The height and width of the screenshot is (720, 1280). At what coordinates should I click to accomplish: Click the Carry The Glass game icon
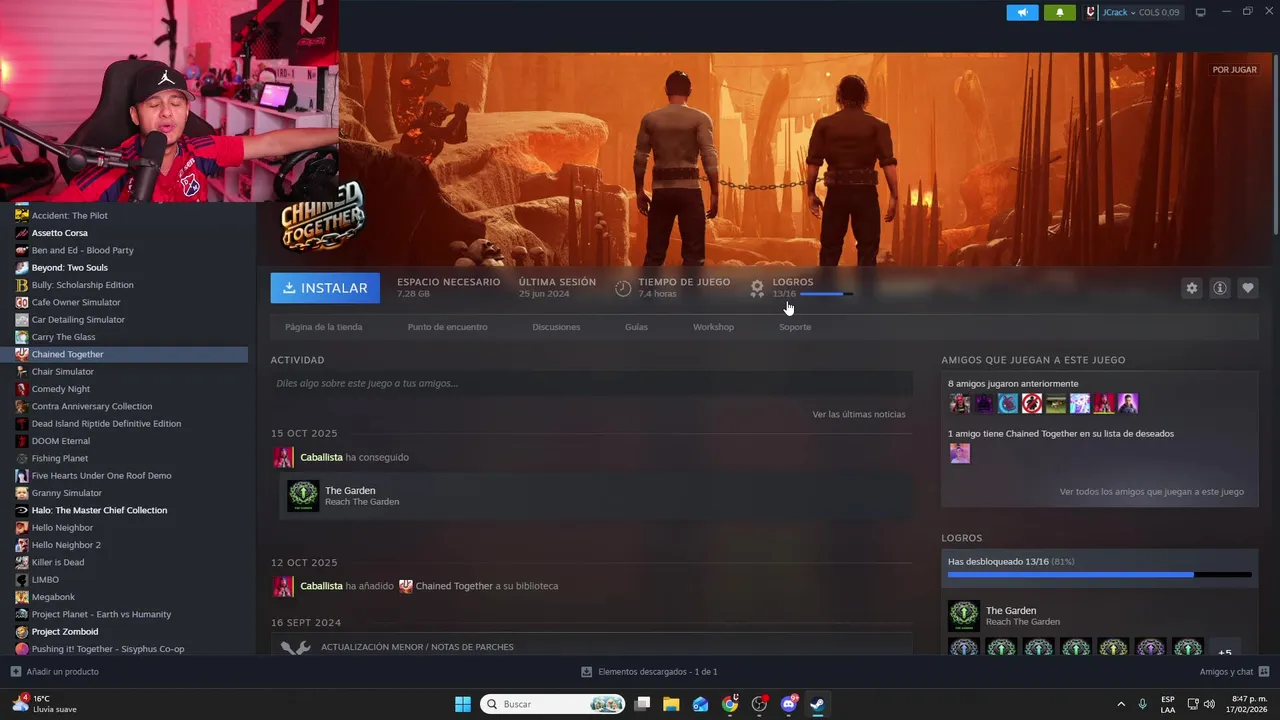[22, 337]
